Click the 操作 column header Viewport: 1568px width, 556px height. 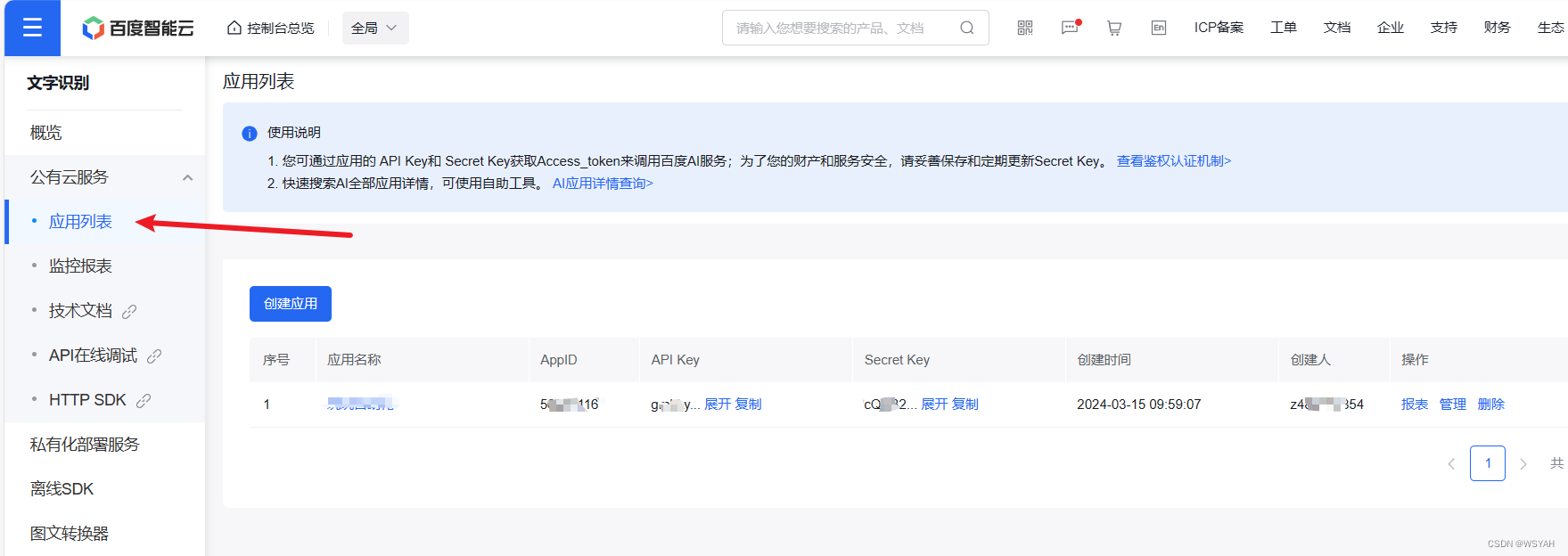click(x=1415, y=360)
